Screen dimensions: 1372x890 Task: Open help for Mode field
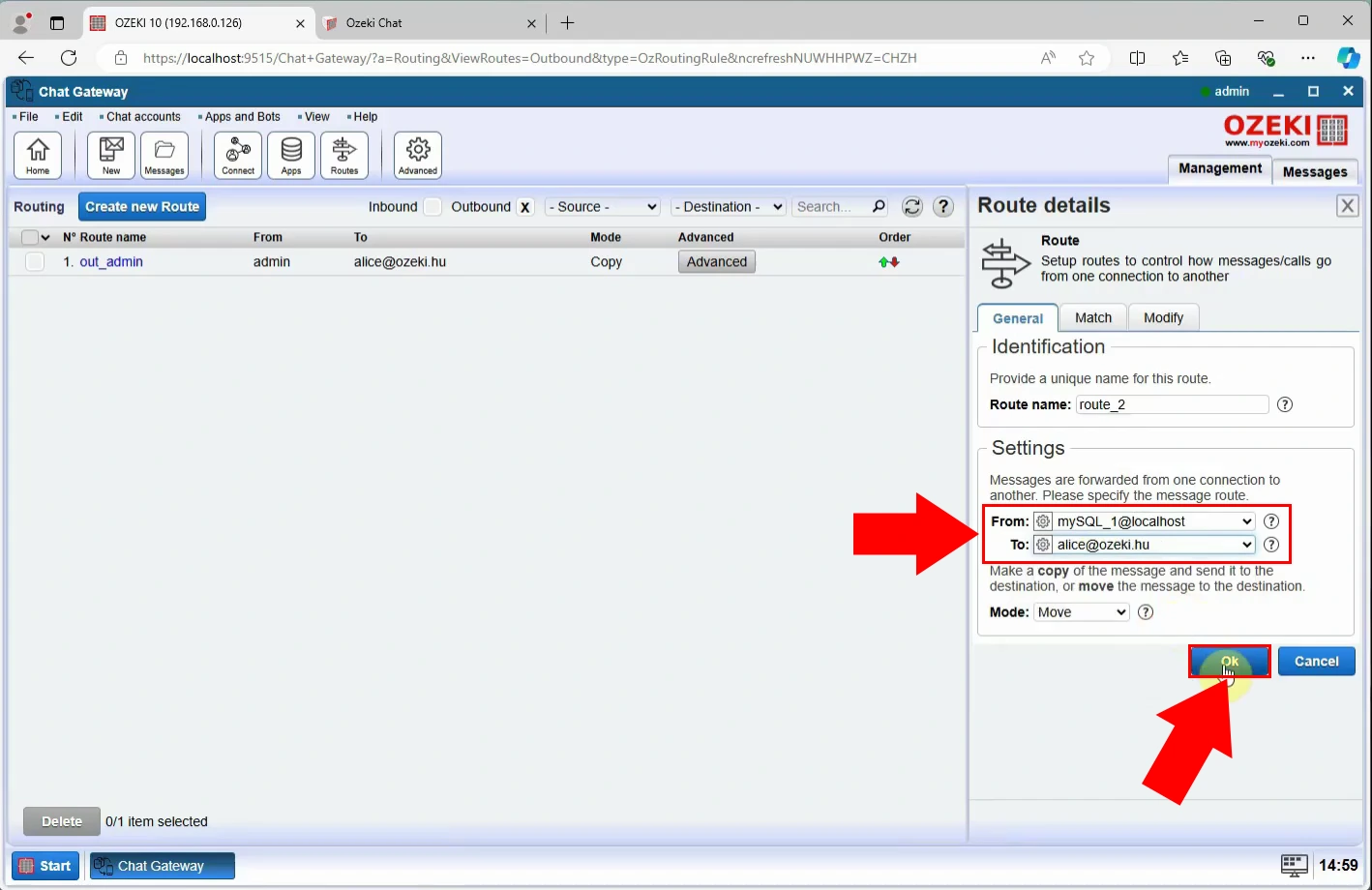pyautogui.click(x=1146, y=612)
